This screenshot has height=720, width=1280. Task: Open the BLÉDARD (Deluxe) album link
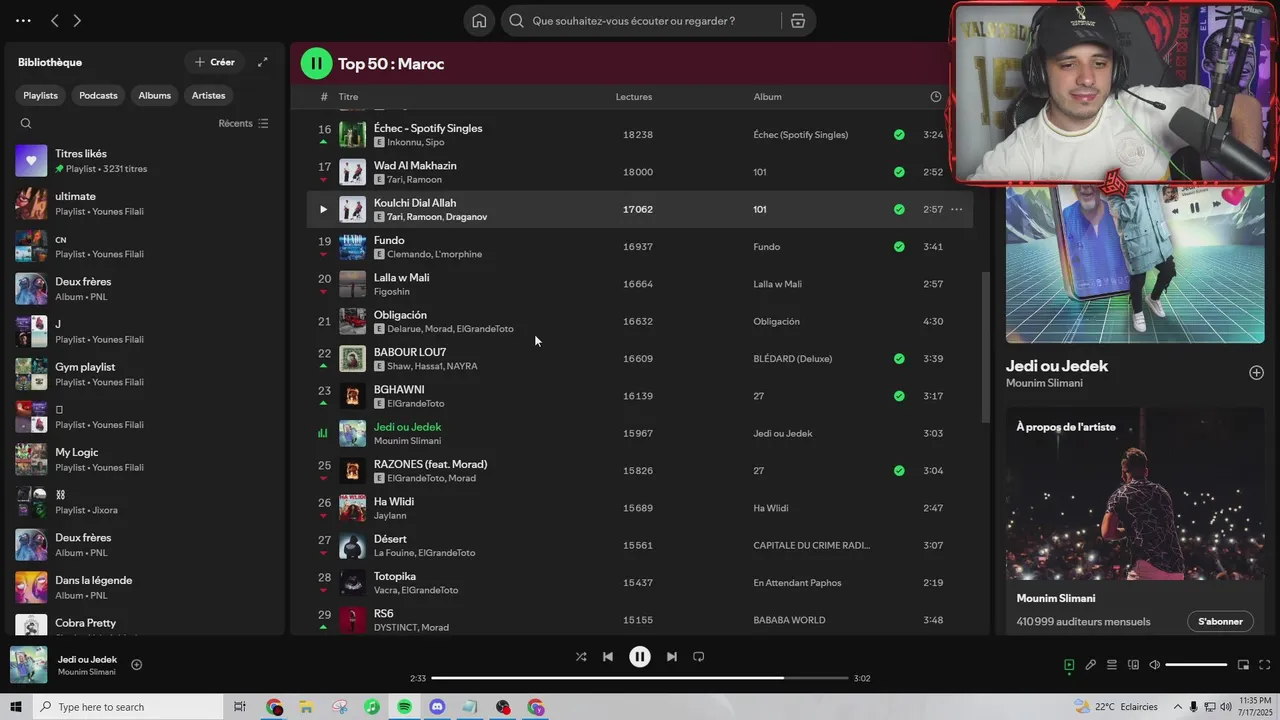pos(793,359)
